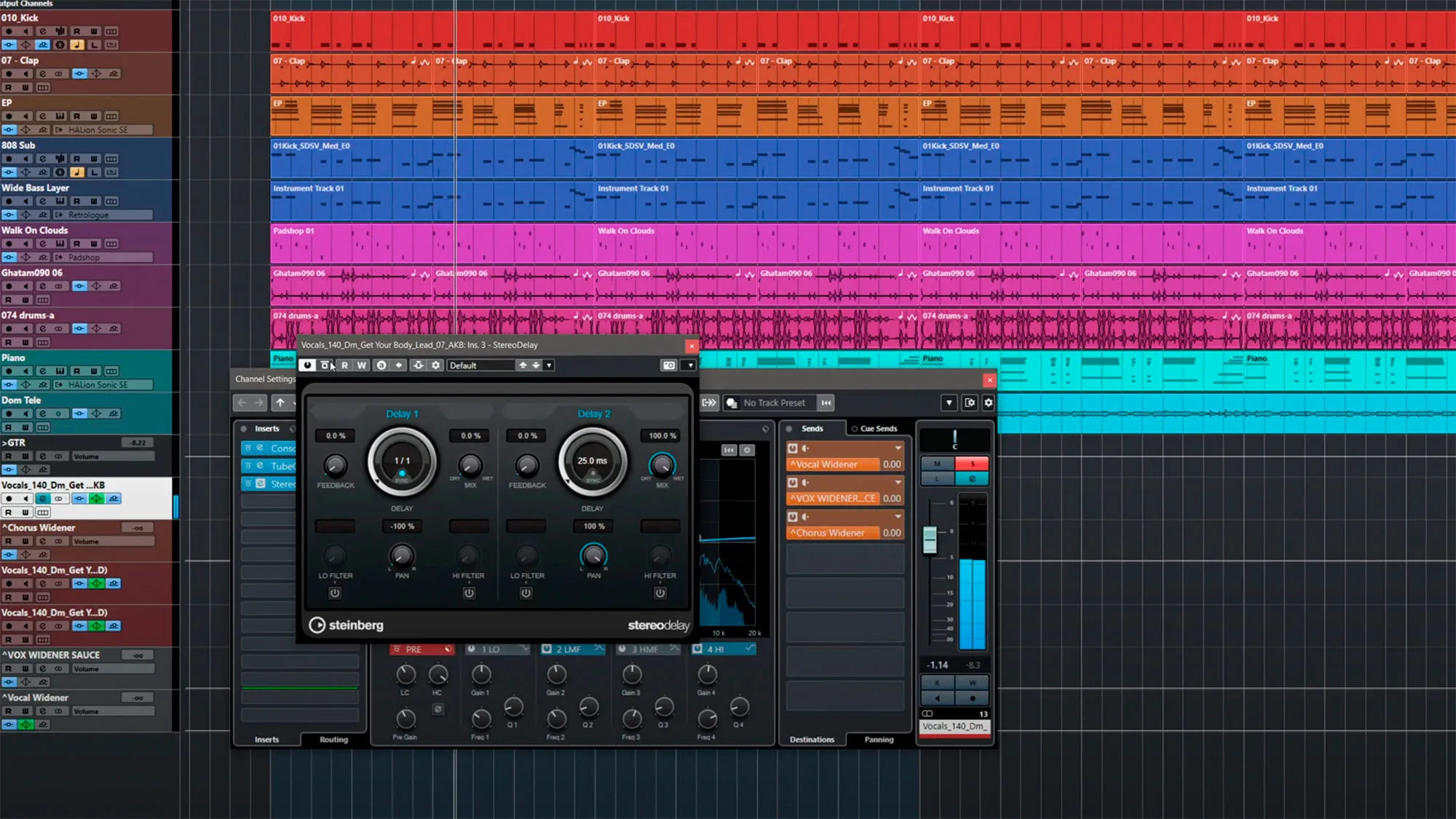Click the Delay 2 MIX knob

662,464
